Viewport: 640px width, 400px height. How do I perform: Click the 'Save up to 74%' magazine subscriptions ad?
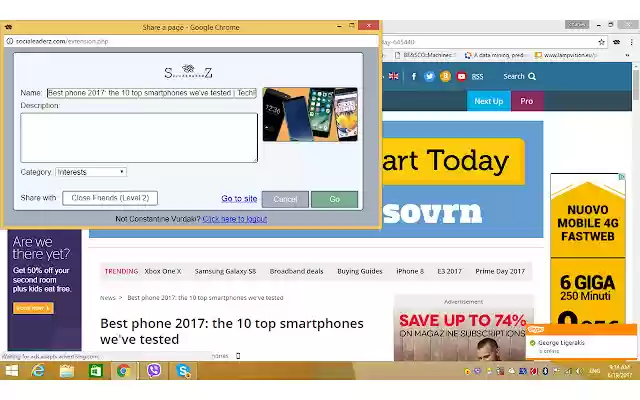tap(463, 330)
